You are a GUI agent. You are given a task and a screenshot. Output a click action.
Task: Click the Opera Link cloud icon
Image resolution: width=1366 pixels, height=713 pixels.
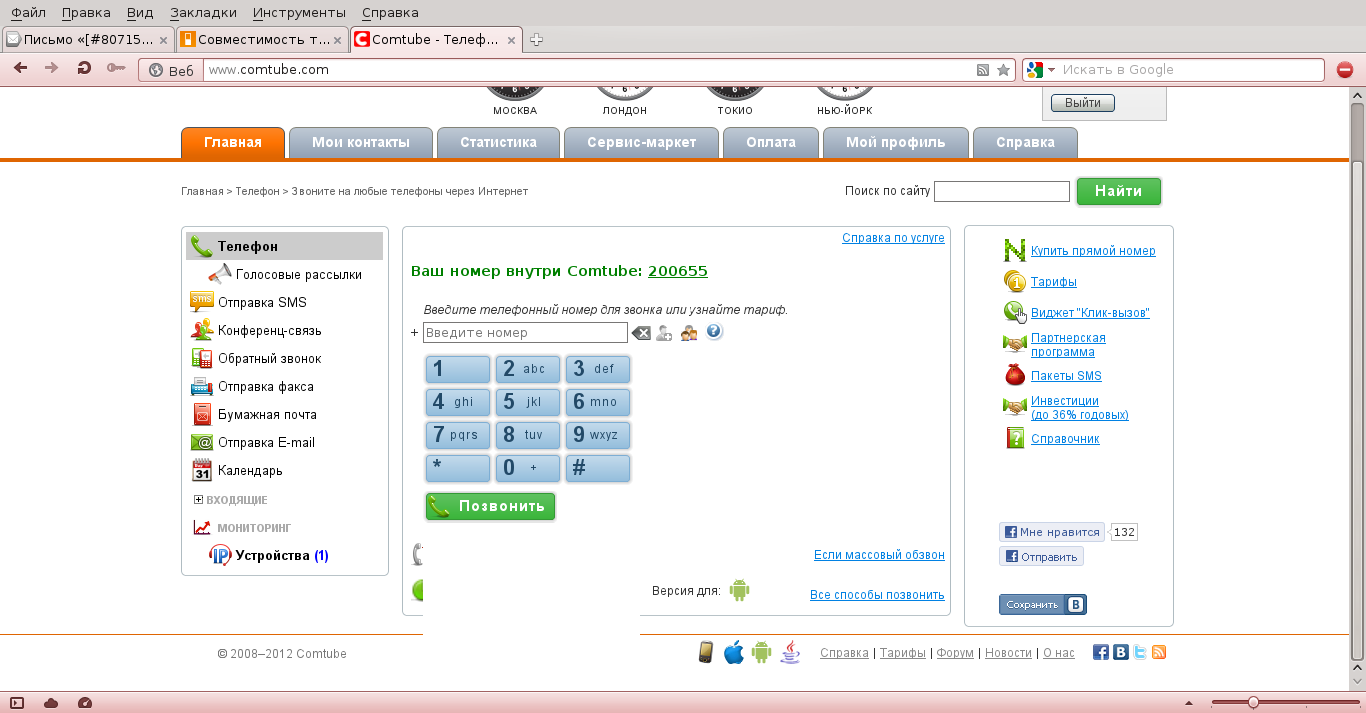(x=51, y=702)
